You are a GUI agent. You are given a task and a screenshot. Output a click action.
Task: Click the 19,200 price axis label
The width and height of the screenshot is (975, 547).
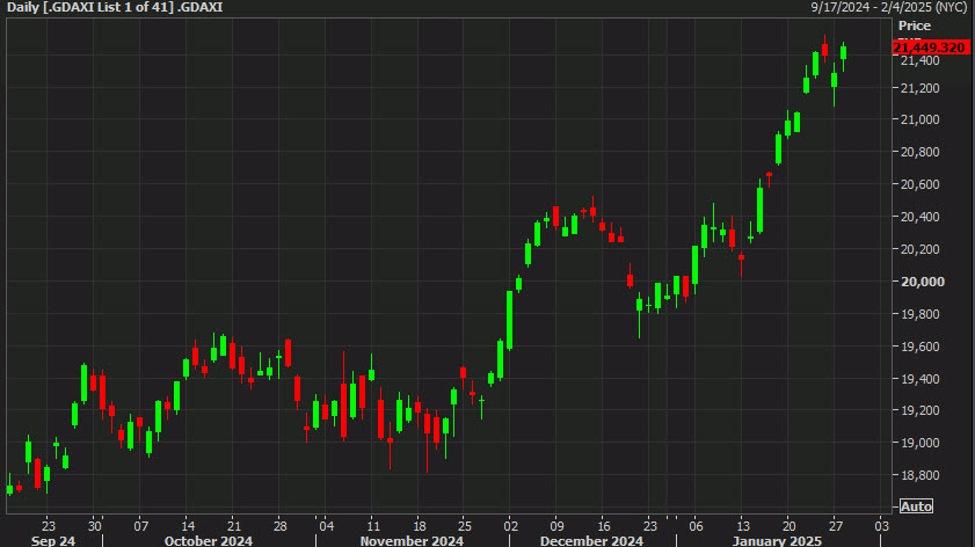[x=920, y=410]
